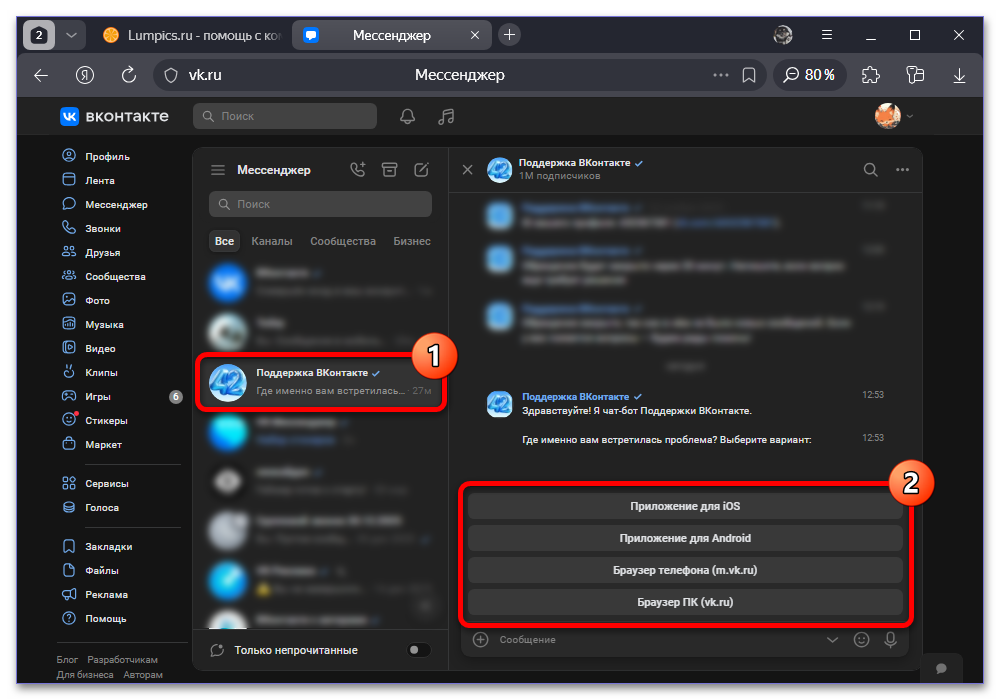Open Yandex home via the Я icon
This screenshot has width=1000, height=700.
[x=85, y=75]
